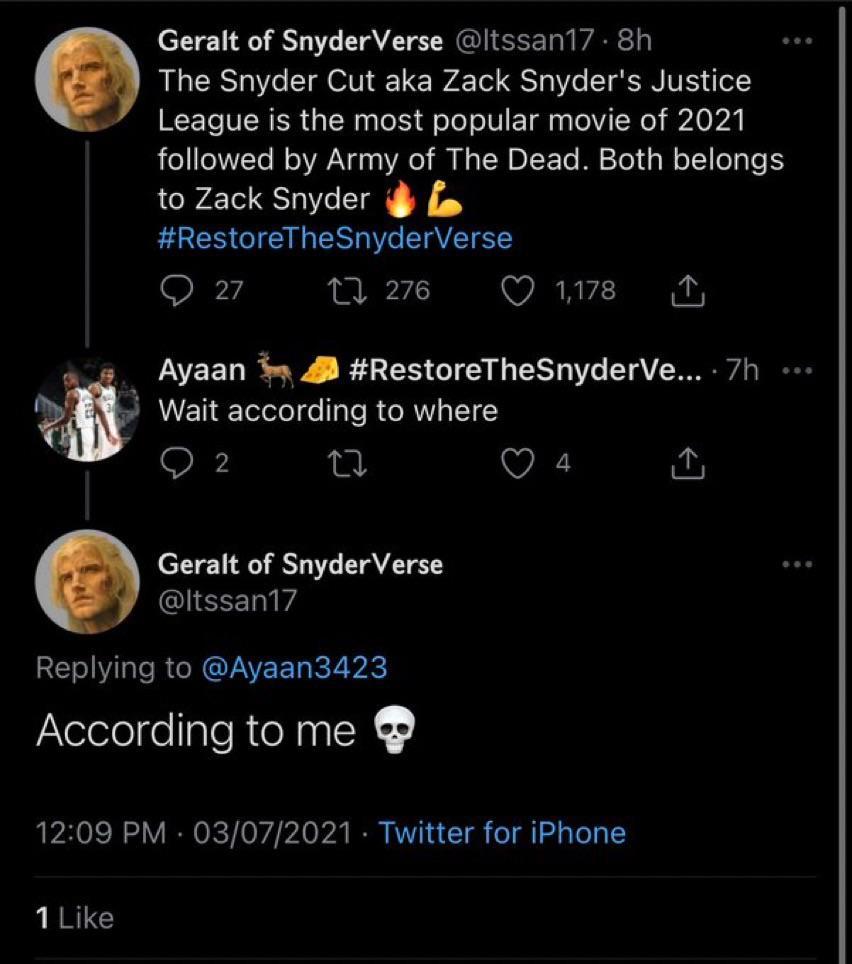Open the @Ayaan3423 mention link
852x964 pixels.
click(x=294, y=668)
